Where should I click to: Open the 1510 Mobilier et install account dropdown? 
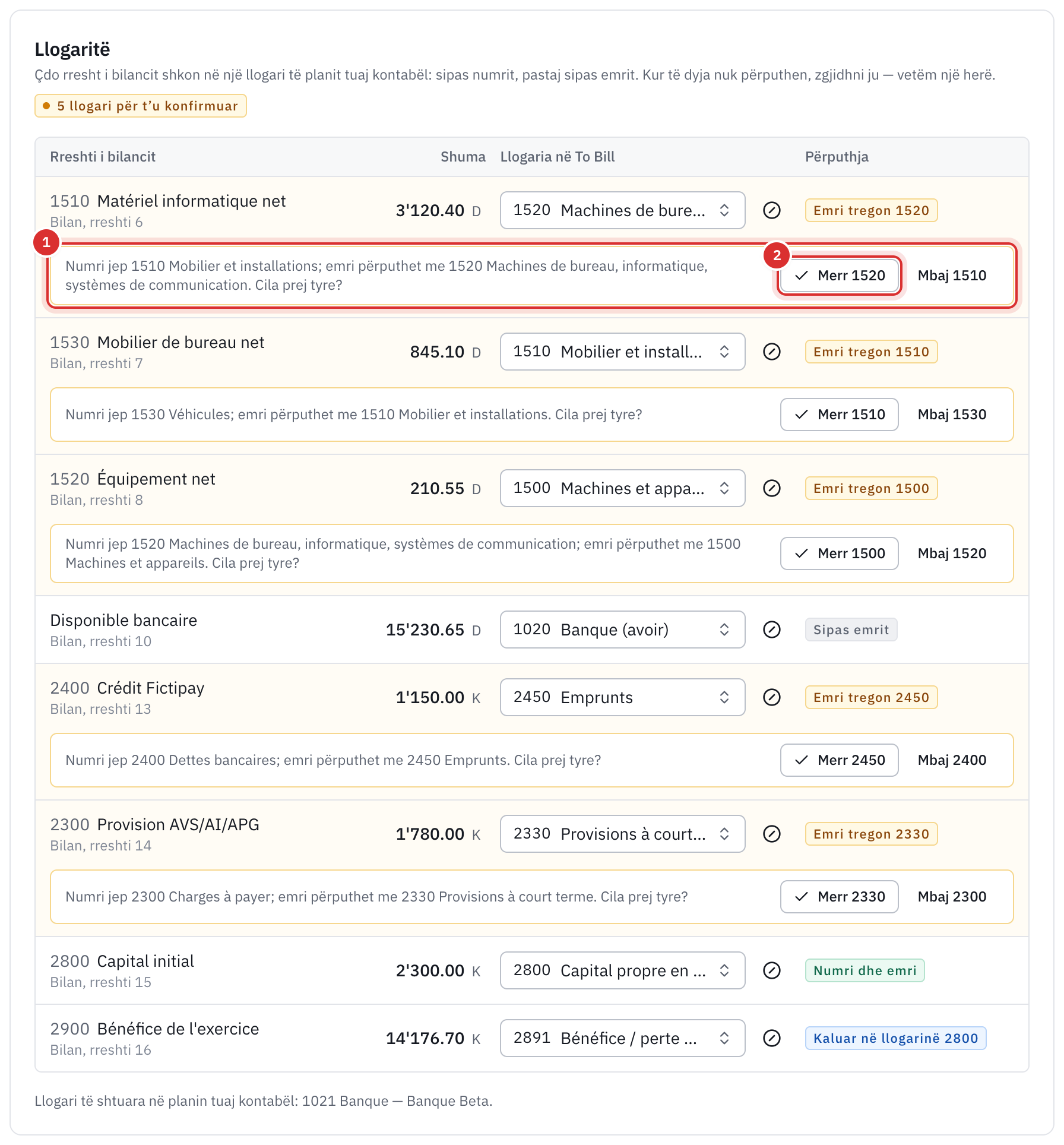[x=622, y=352]
